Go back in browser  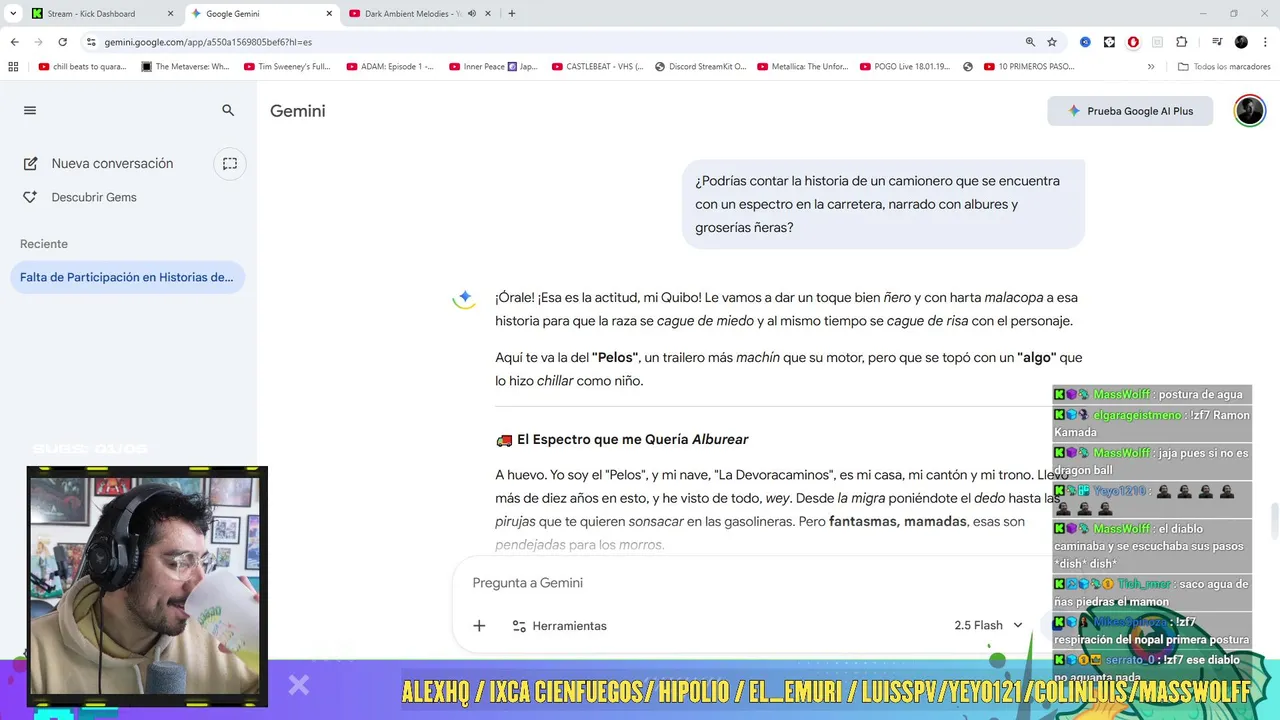pos(14,42)
